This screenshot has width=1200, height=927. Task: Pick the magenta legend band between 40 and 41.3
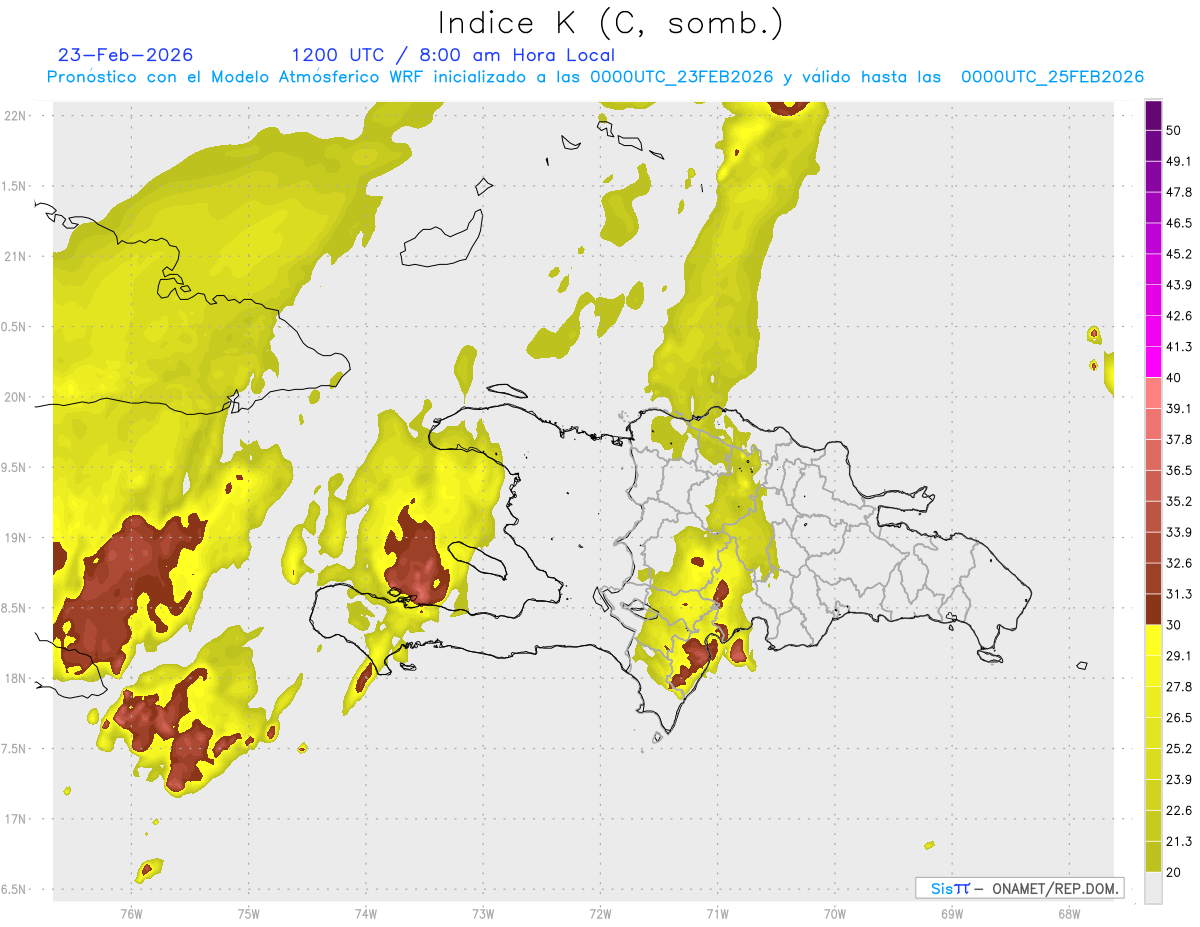(1153, 362)
